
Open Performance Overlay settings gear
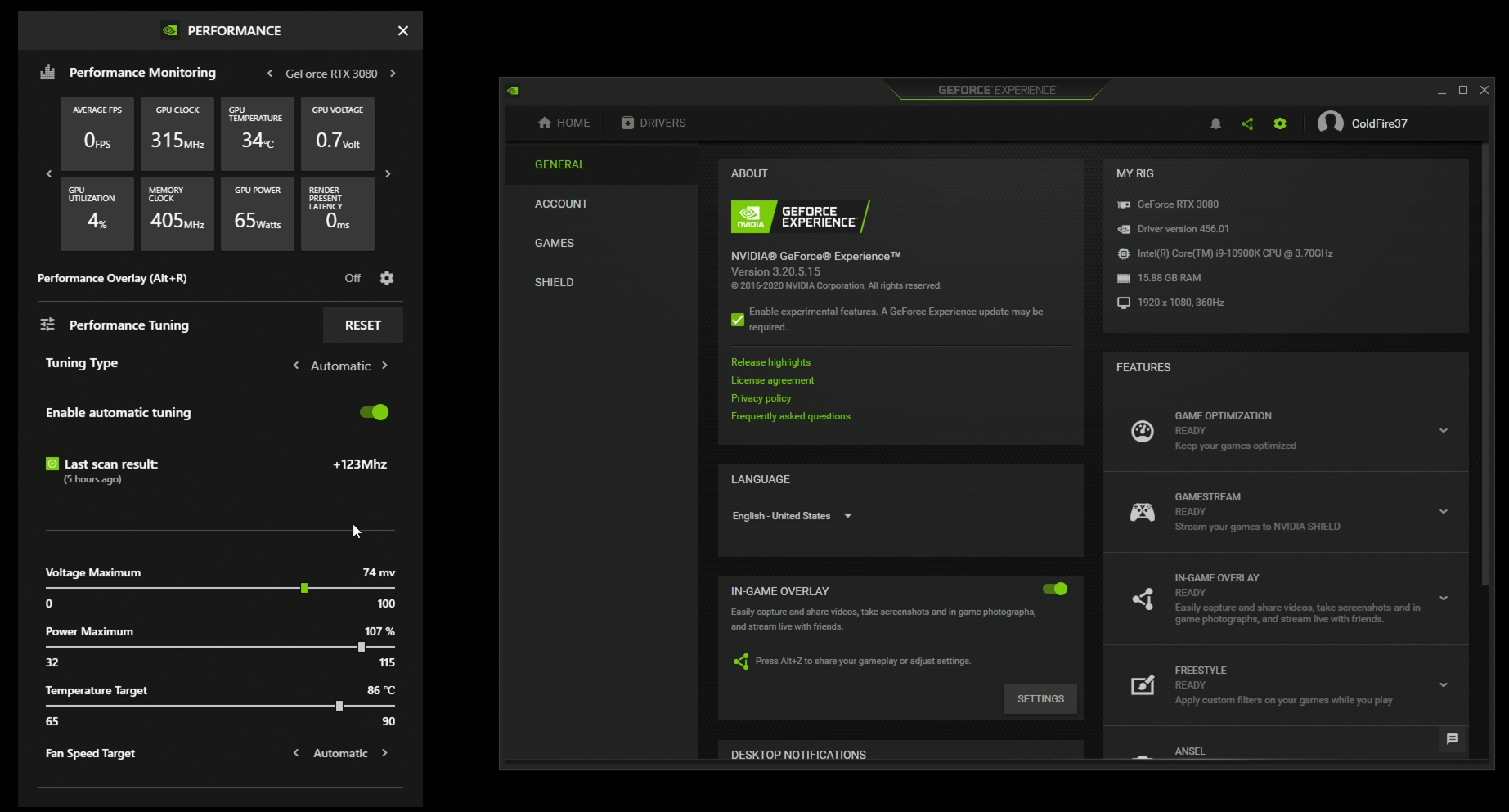[x=387, y=278]
